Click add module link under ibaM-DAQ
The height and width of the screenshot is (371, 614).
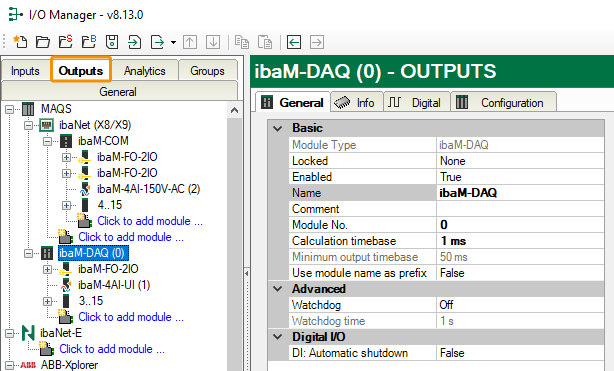click(131, 317)
